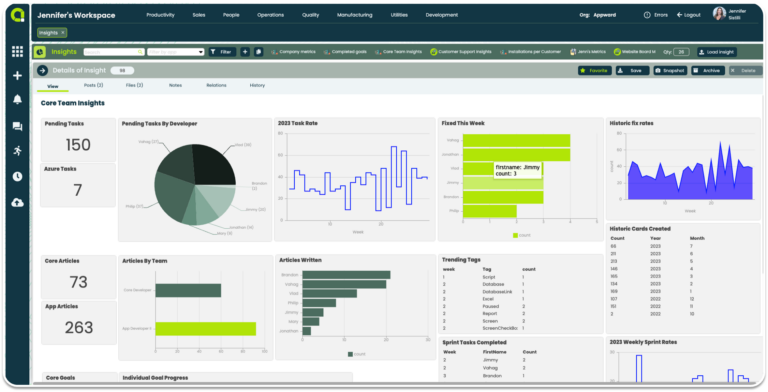Click the Filter button
Image resolution: width=768 pixels, height=392 pixels.
(222, 51)
